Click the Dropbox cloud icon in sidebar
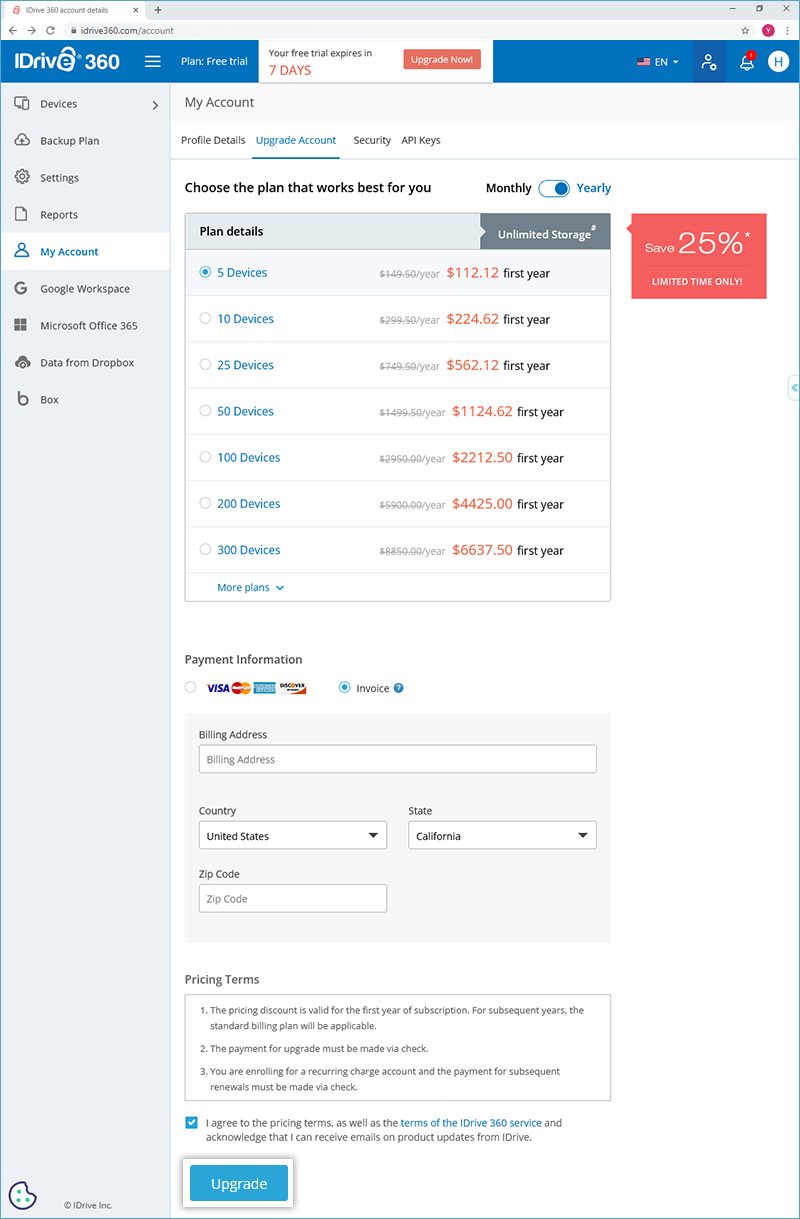 tap(21, 362)
